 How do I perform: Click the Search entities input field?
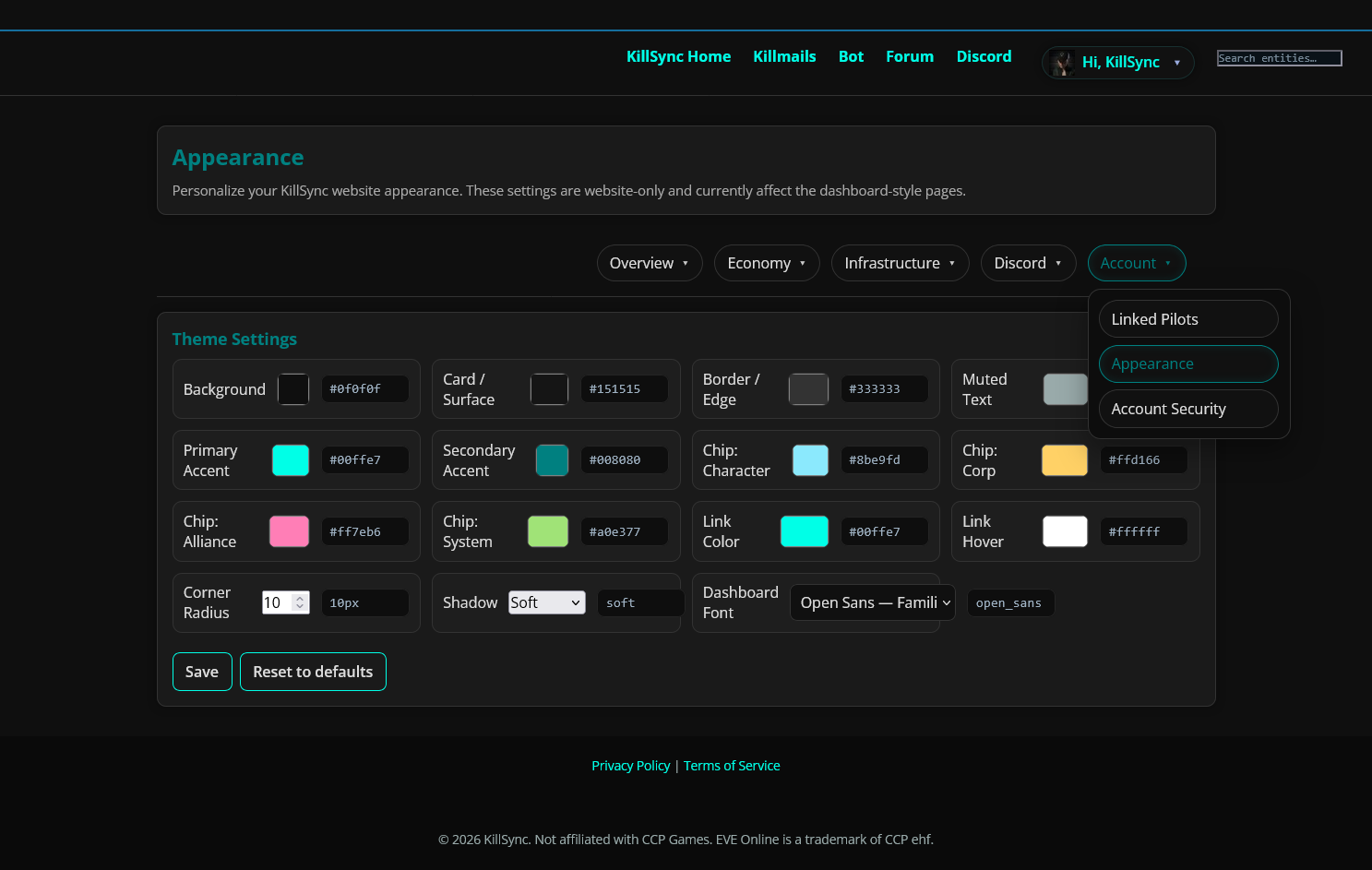[x=1279, y=58]
